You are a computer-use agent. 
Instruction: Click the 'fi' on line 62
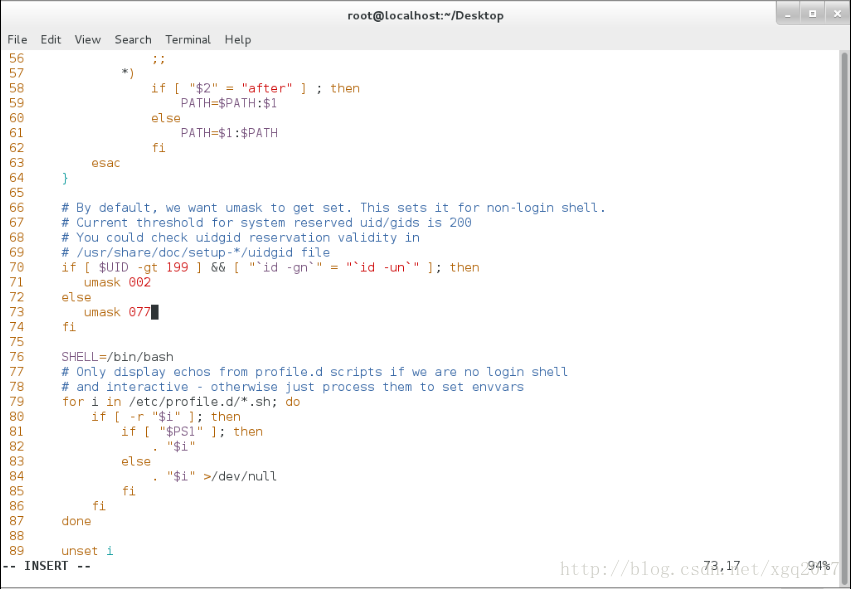click(x=158, y=148)
